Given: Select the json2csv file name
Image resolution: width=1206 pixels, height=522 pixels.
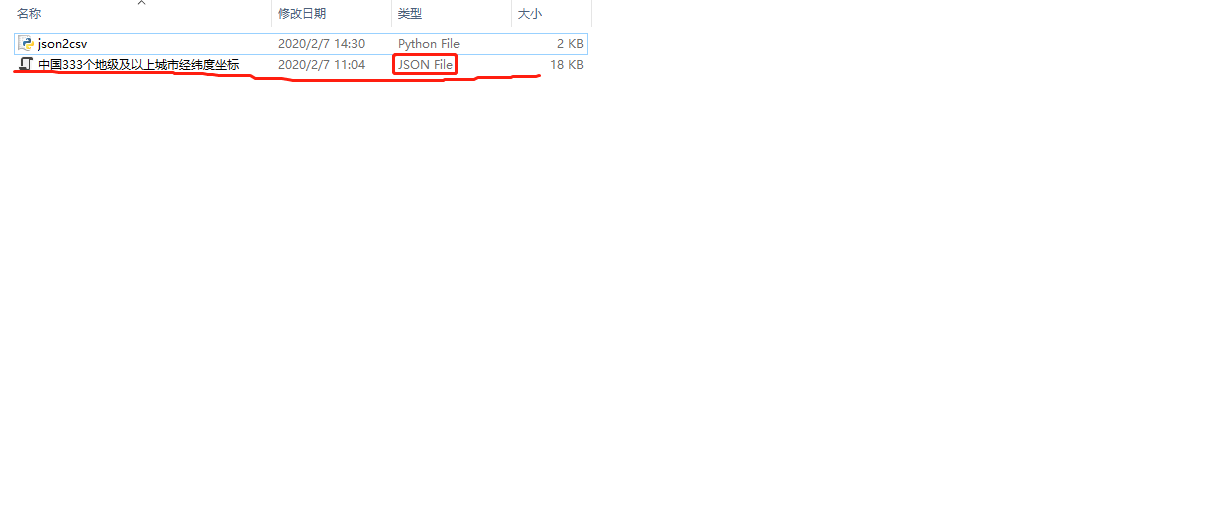Looking at the screenshot, I should click(x=63, y=44).
